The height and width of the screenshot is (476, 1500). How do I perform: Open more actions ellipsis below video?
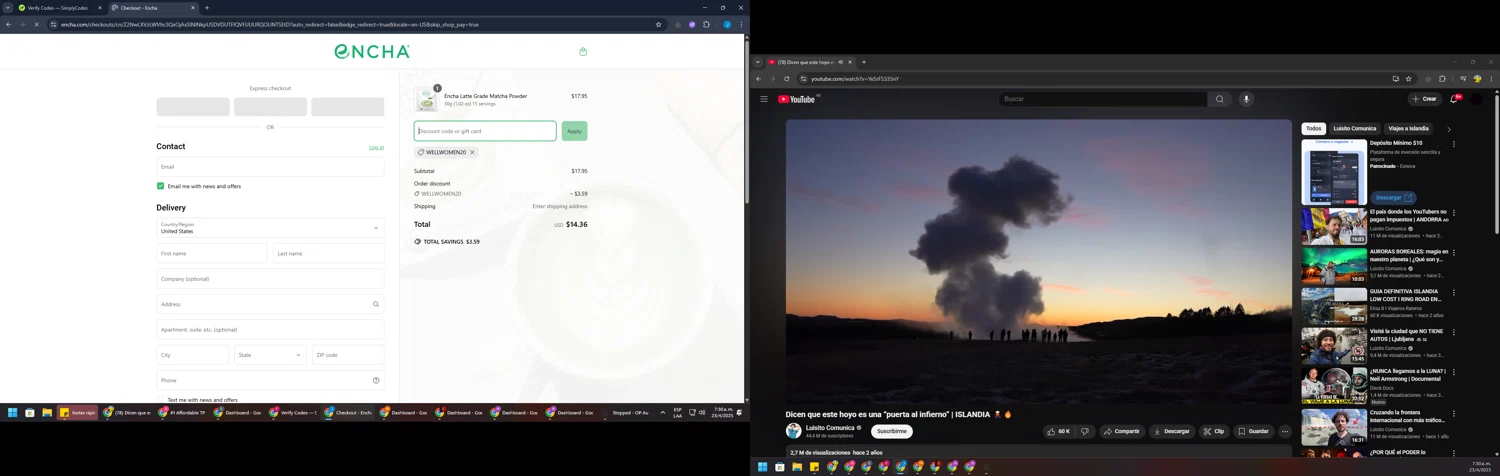(1285, 431)
